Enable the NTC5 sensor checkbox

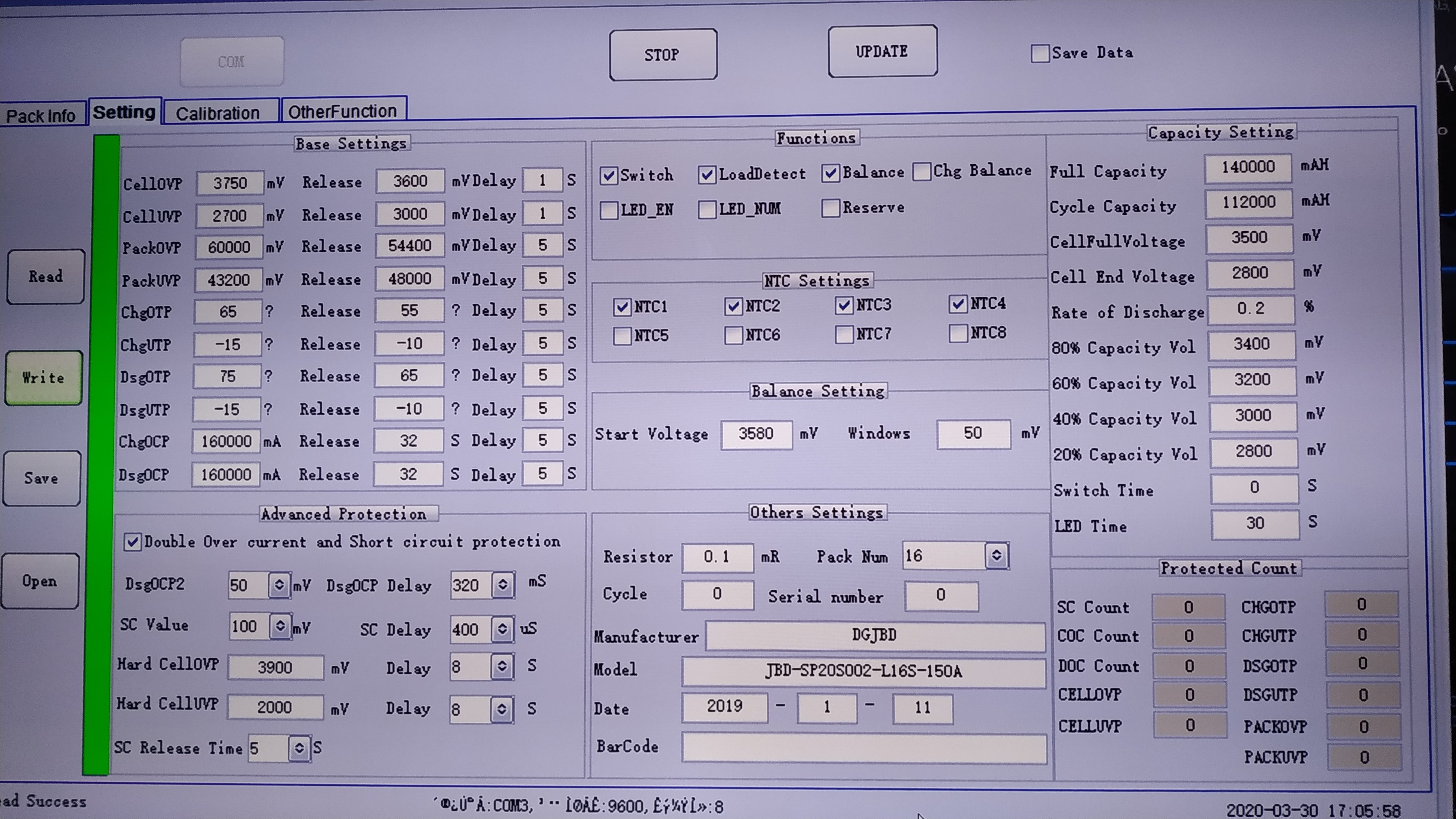point(622,336)
